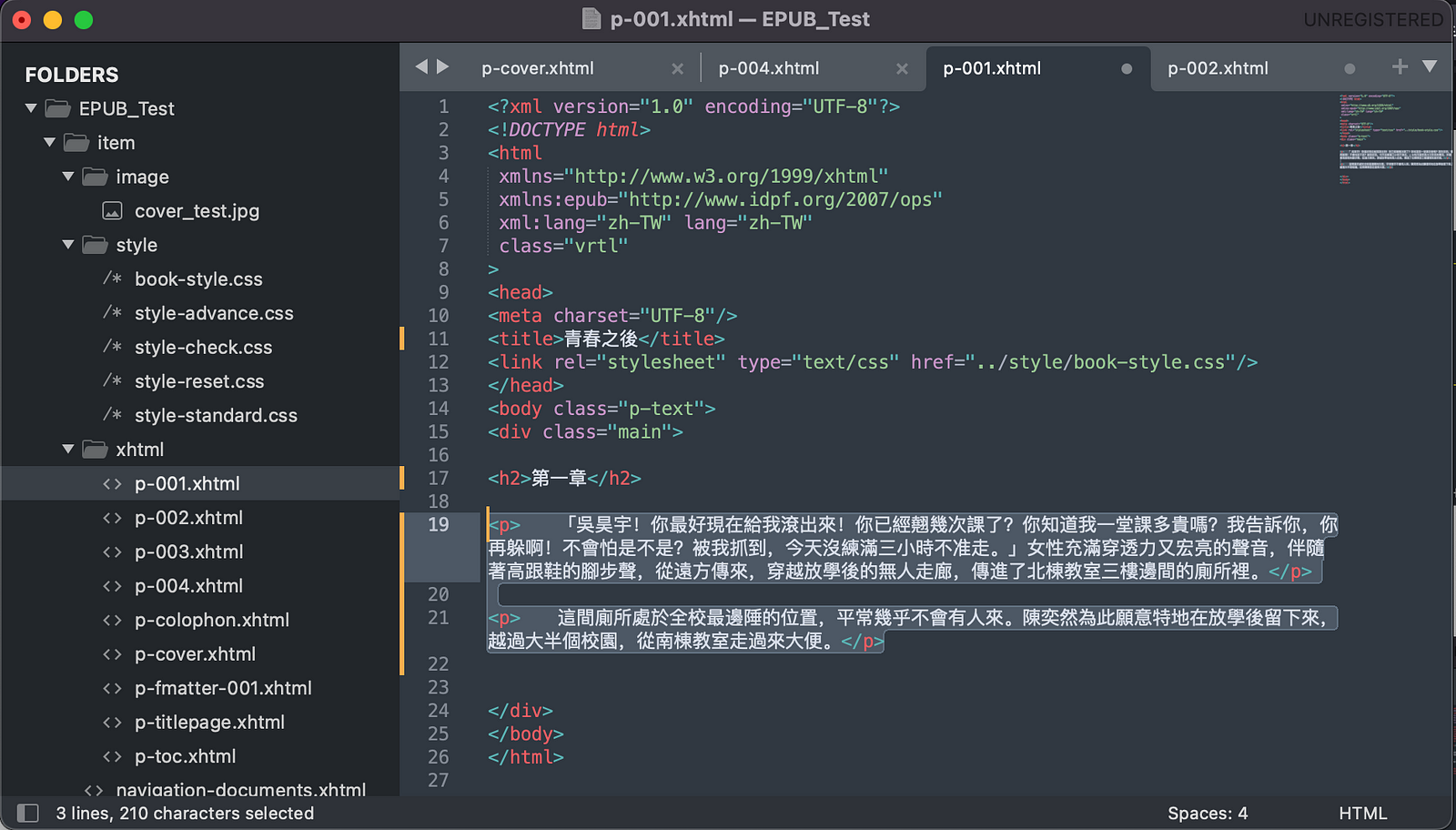Open style-advance.css file
The height and width of the screenshot is (830, 1456).
click(214, 313)
